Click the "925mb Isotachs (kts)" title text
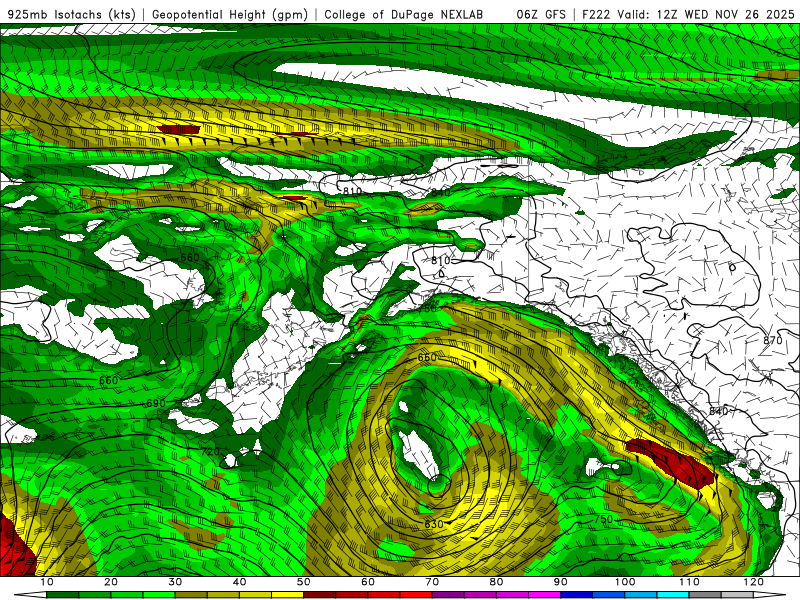The image size is (800, 600). [x=72, y=14]
